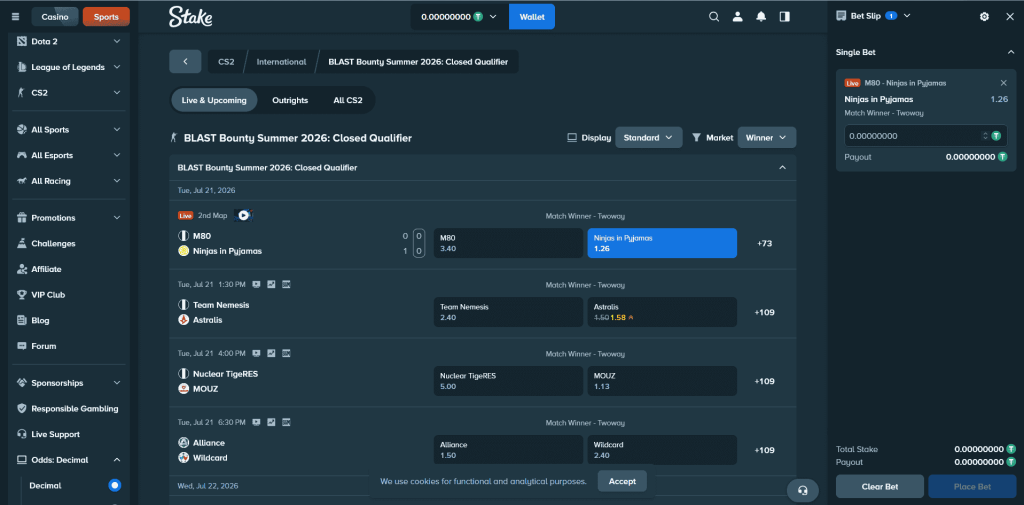
Task: Open the Display Standard dropdown
Action: click(648, 138)
